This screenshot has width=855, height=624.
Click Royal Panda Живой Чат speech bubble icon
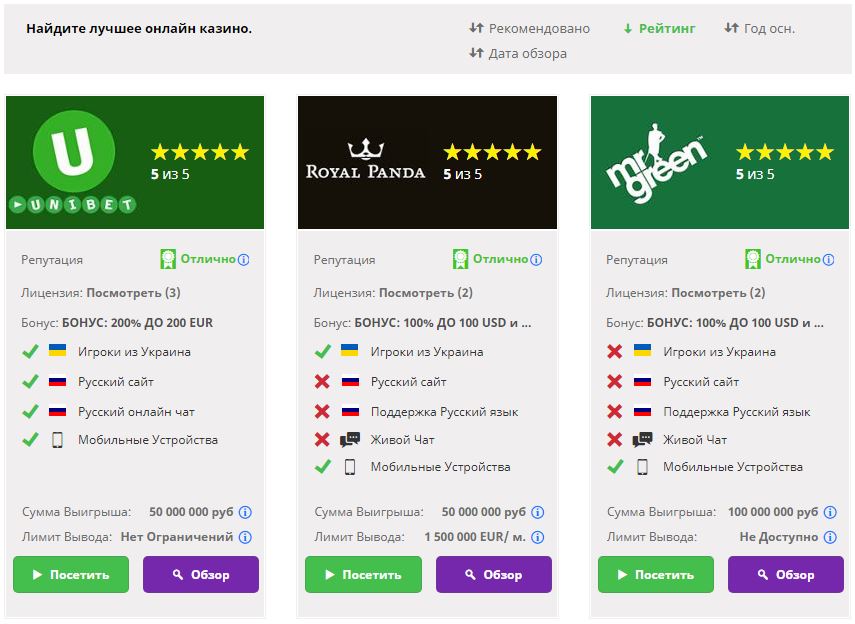pyautogui.click(x=350, y=439)
